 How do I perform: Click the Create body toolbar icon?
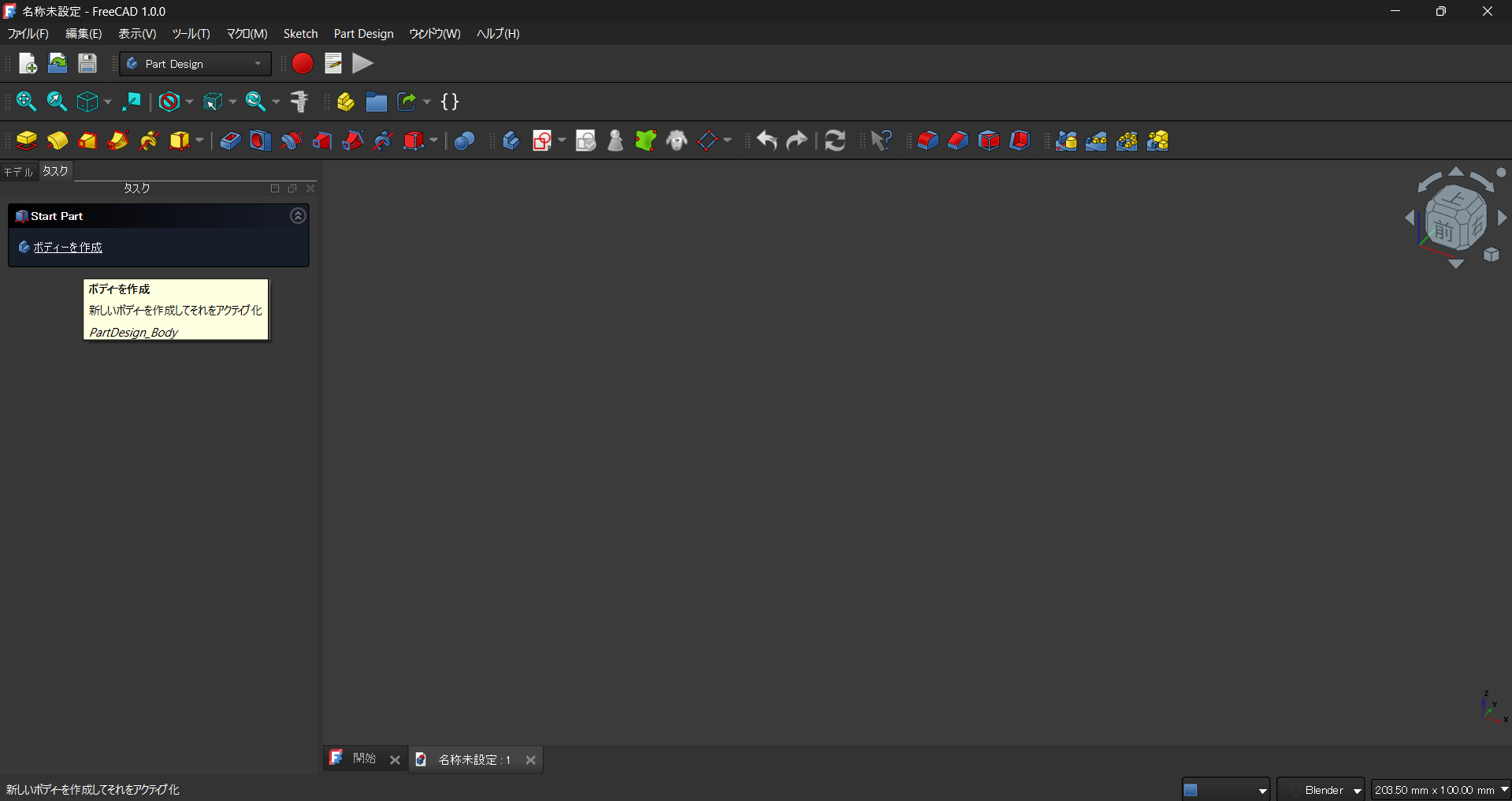point(511,141)
